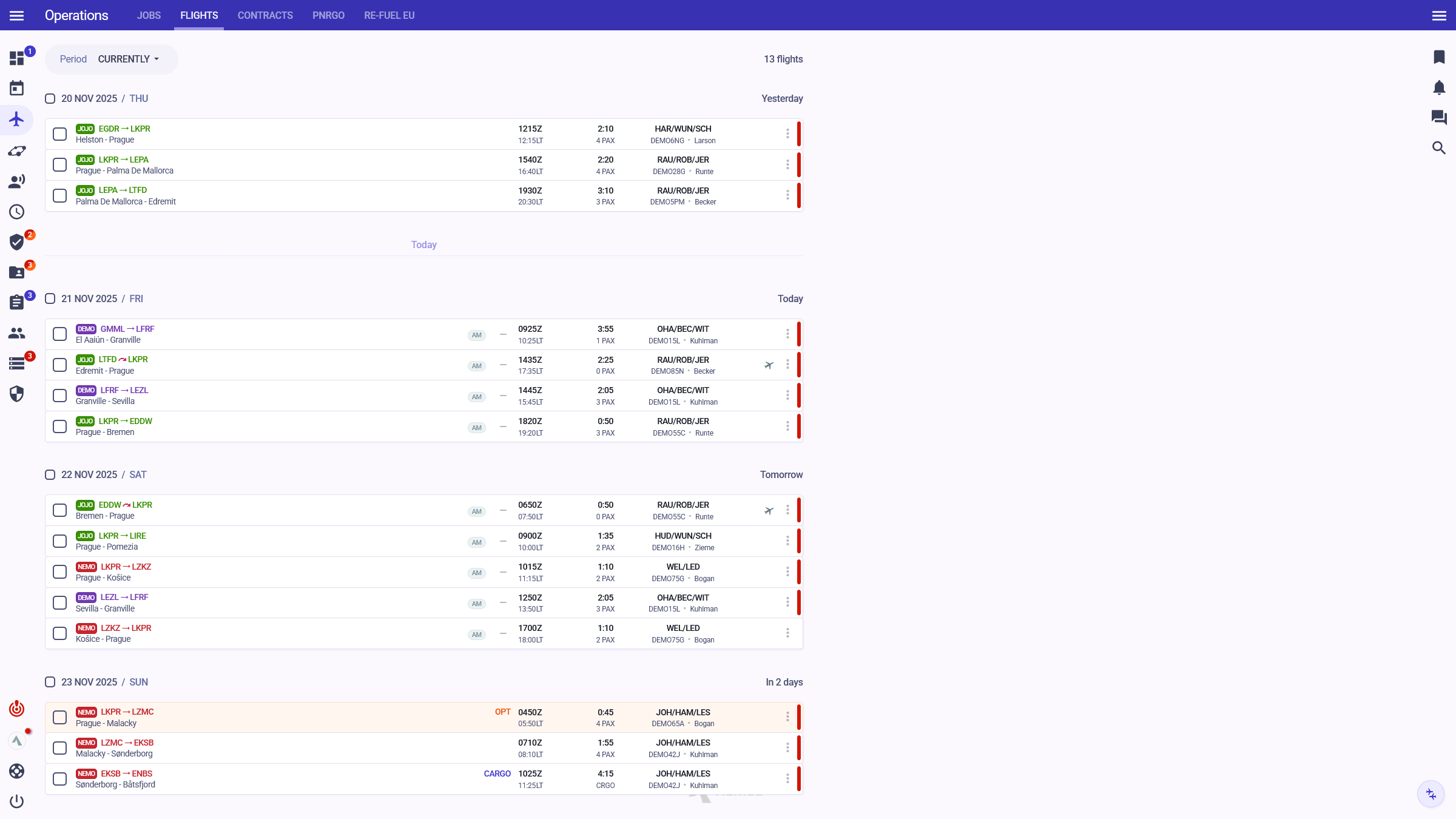Switch to the RE-FUEL EU tab
Viewport: 1456px width, 819px height.
[x=389, y=15]
